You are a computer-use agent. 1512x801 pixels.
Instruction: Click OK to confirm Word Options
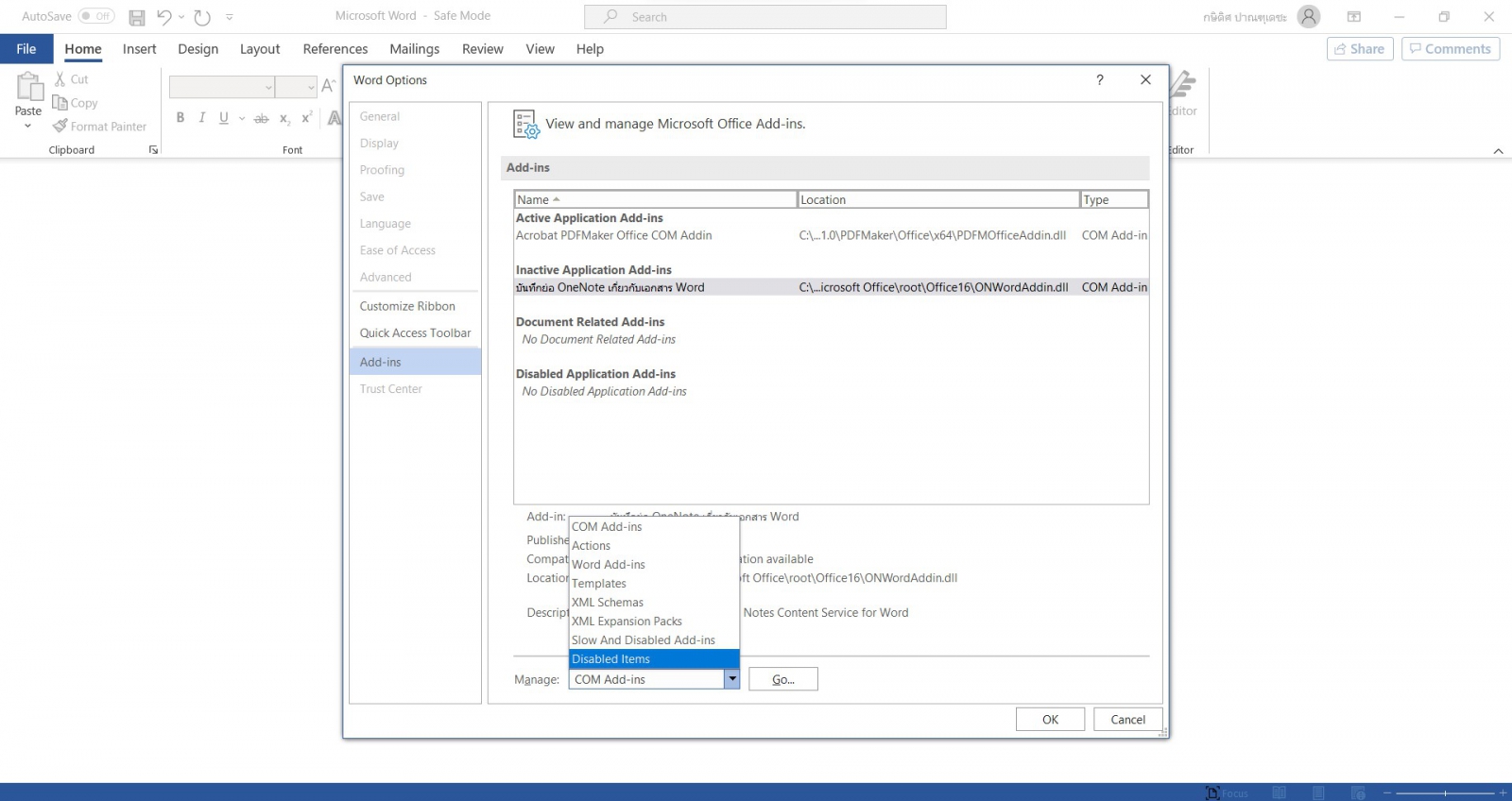1050,720
